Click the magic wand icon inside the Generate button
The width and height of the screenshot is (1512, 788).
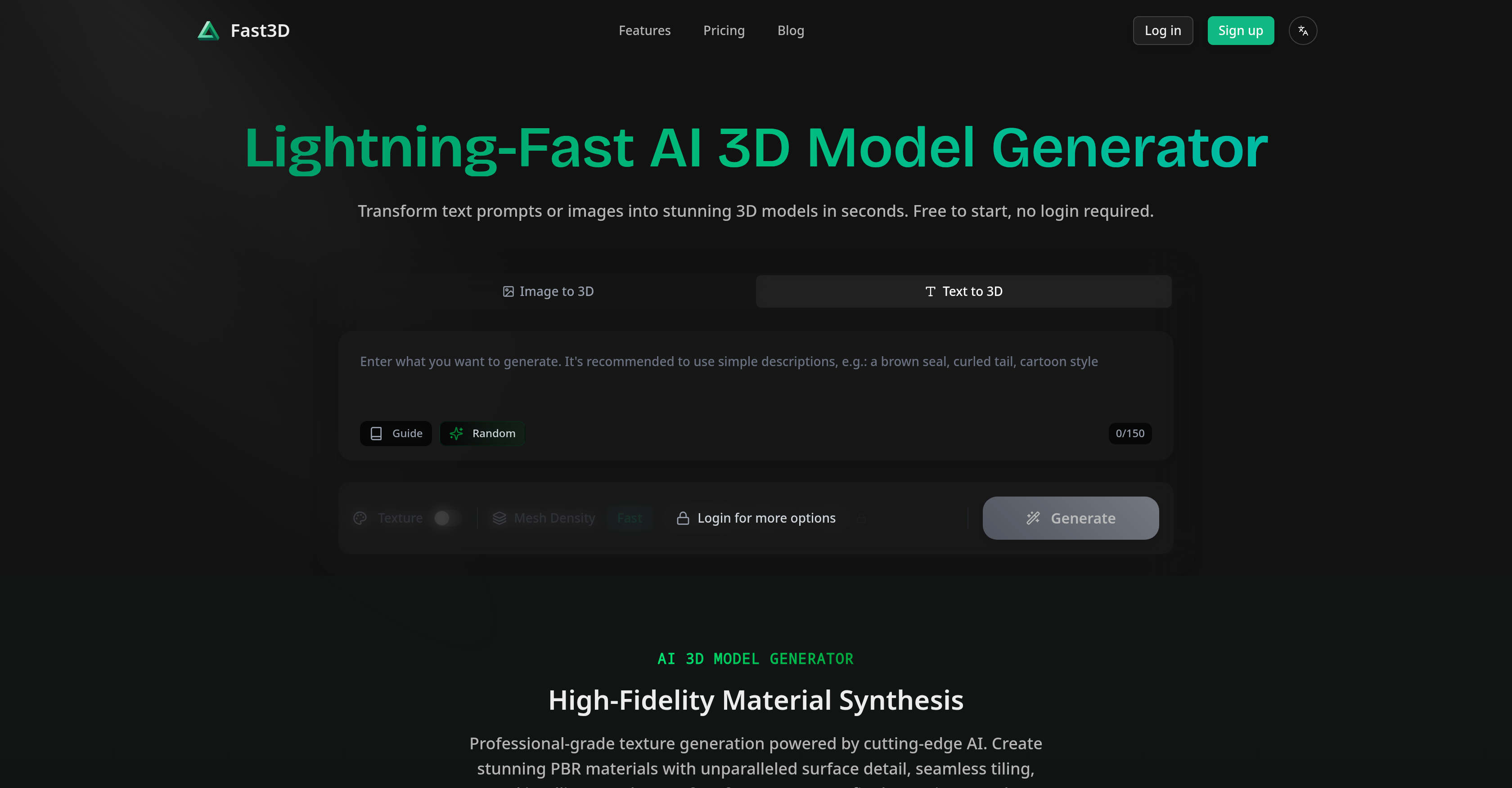coord(1034,518)
